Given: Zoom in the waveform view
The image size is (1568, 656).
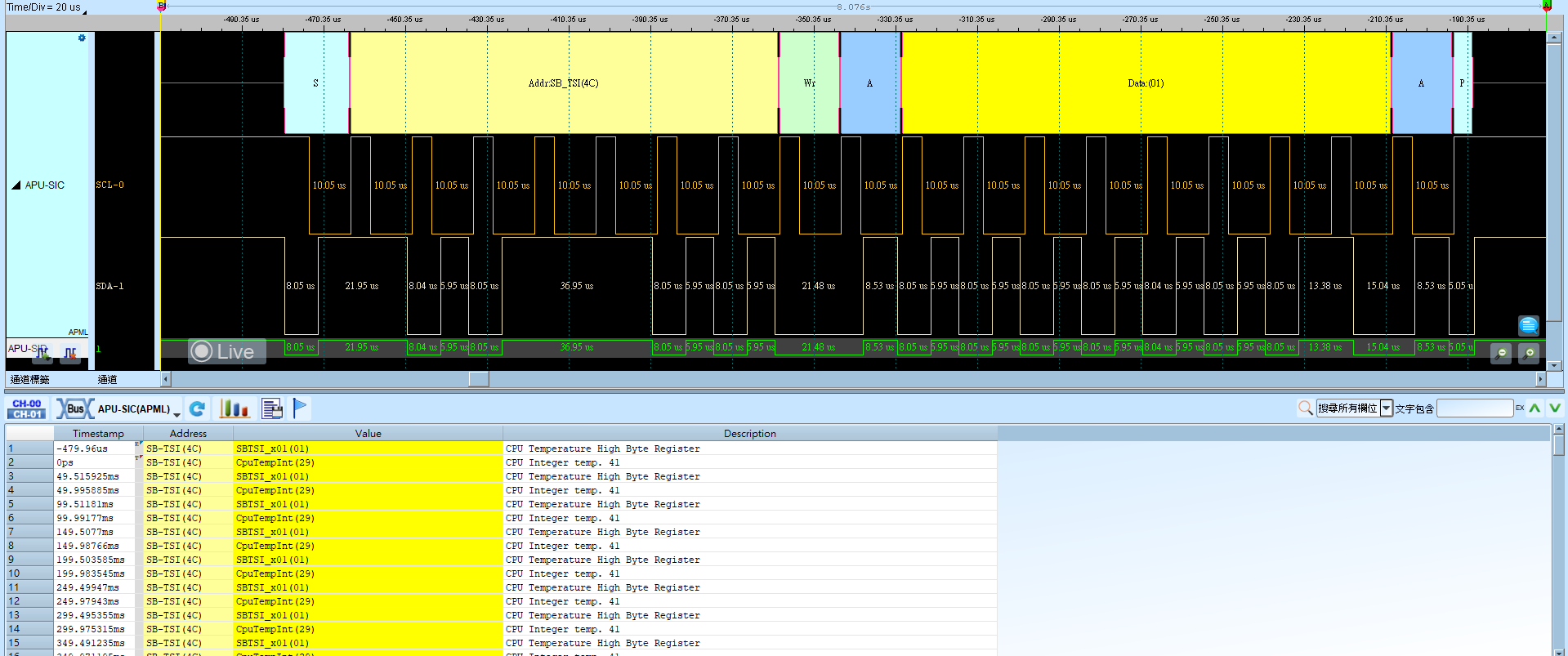Looking at the screenshot, I should [1529, 353].
